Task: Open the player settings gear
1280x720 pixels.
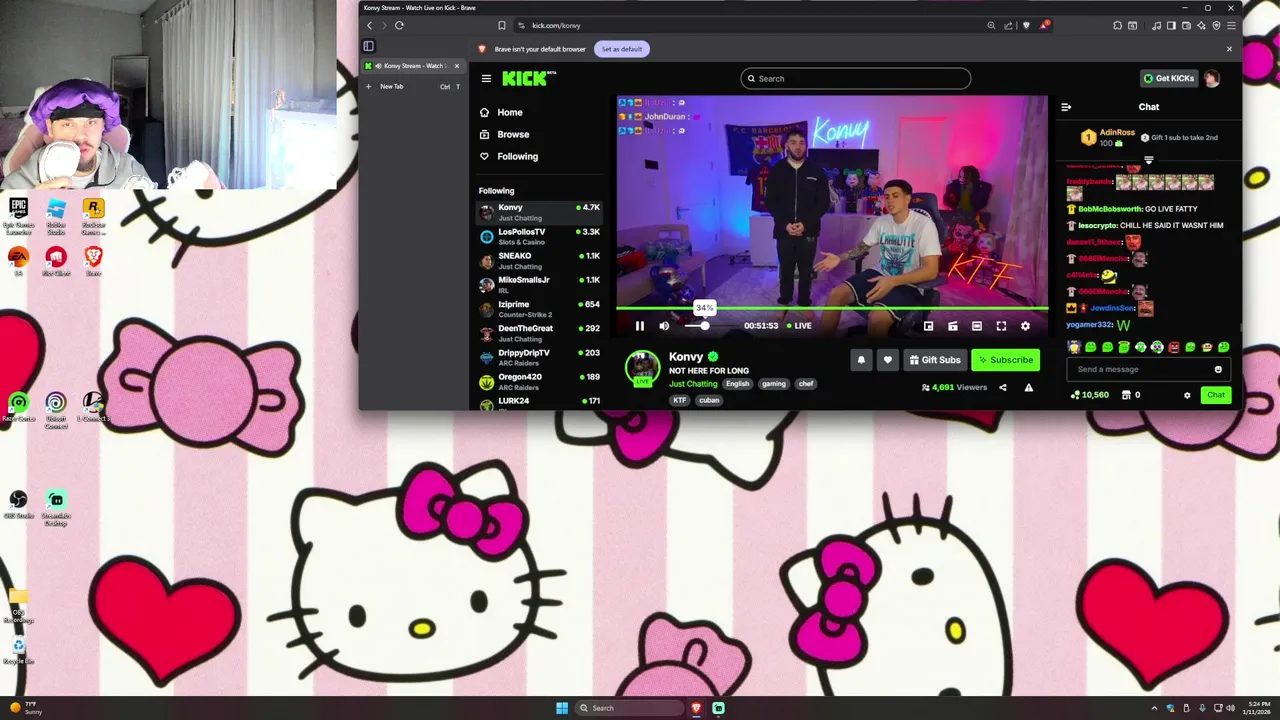Action: pyautogui.click(x=1025, y=326)
